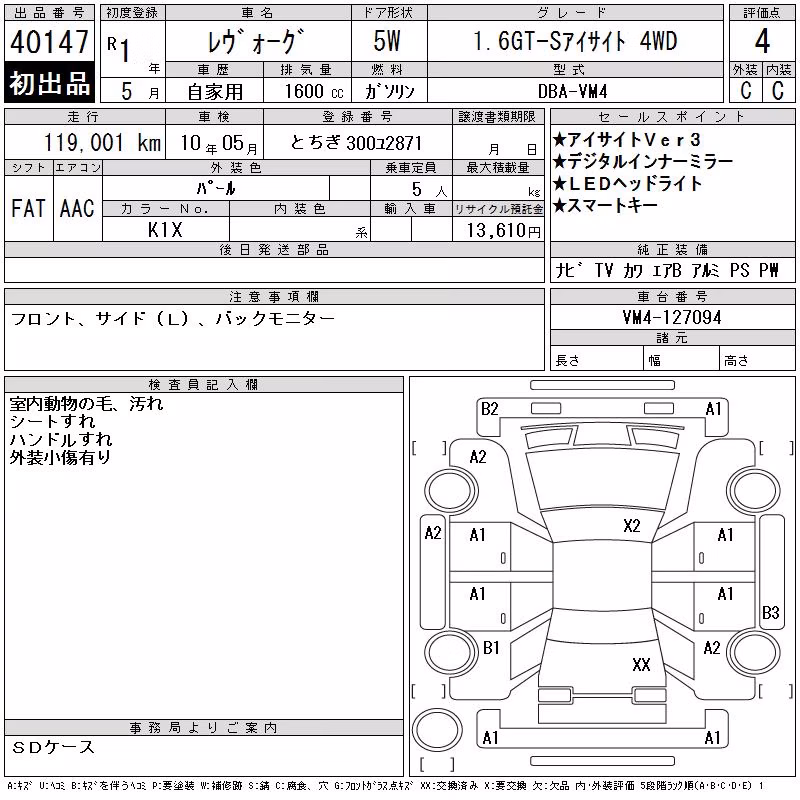Image resolution: width=800 pixels, height=800 pixels.
Task: Click the B3 mark on right side sill
Action: pyautogui.click(x=770, y=612)
